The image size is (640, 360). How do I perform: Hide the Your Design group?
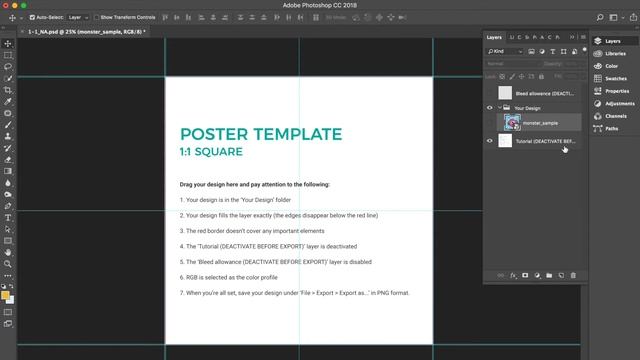point(489,108)
